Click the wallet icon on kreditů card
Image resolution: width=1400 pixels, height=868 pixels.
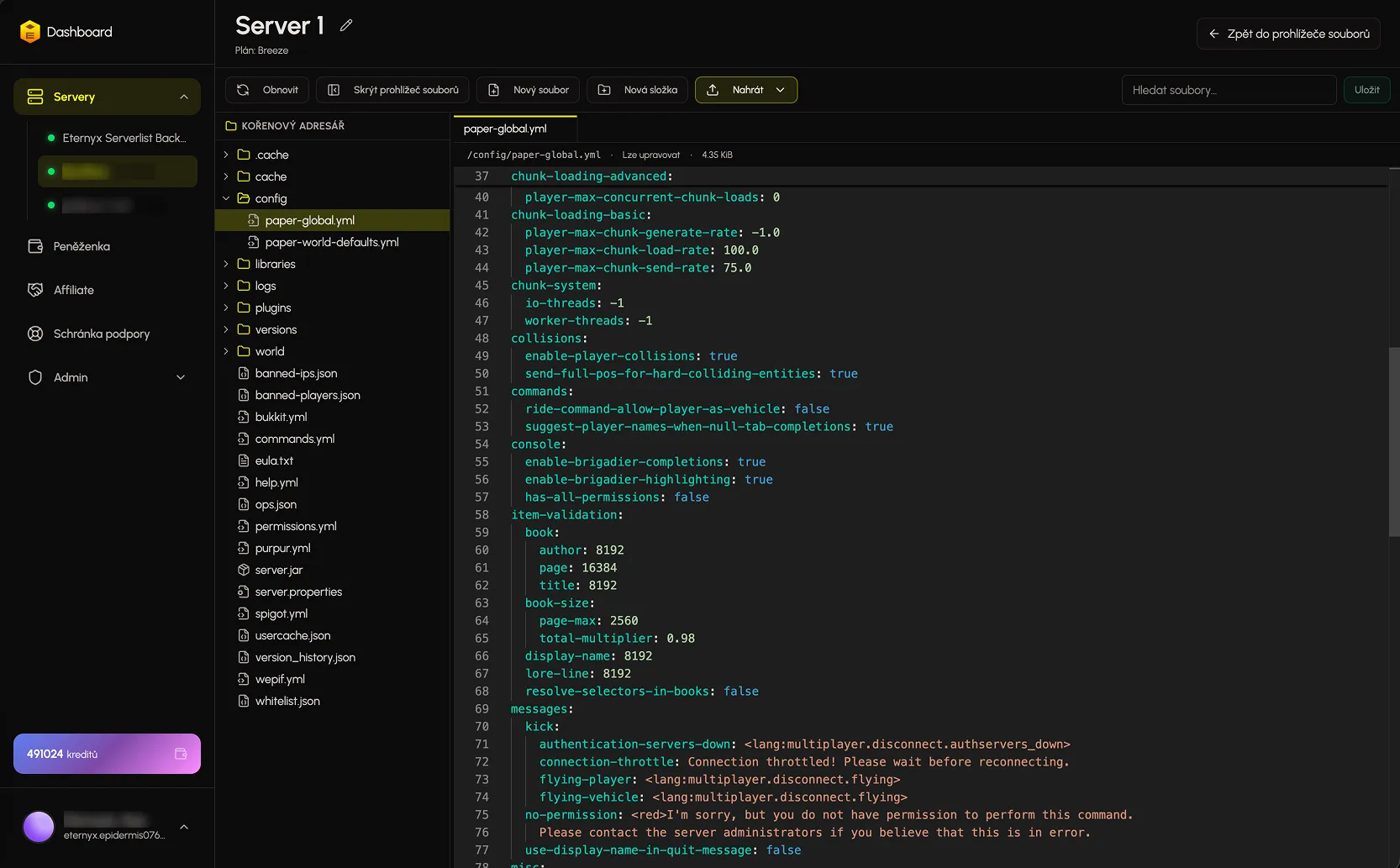pyautogui.click(x=180, y=754)
